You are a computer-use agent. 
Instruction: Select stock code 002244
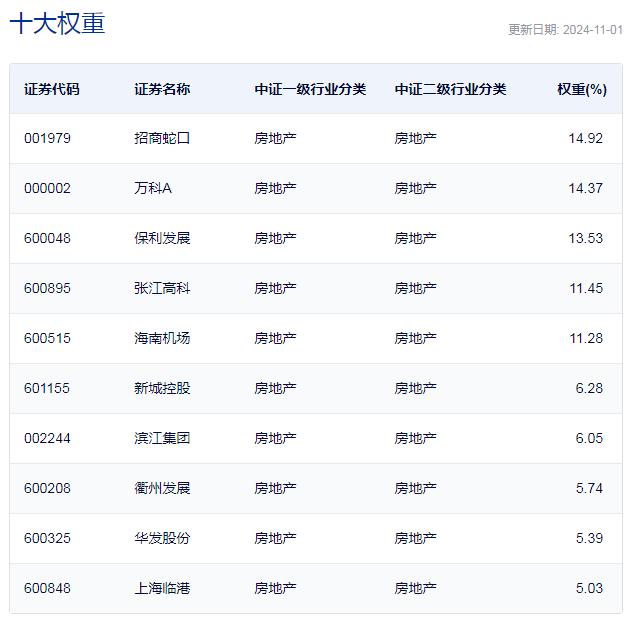click(47, 438)
